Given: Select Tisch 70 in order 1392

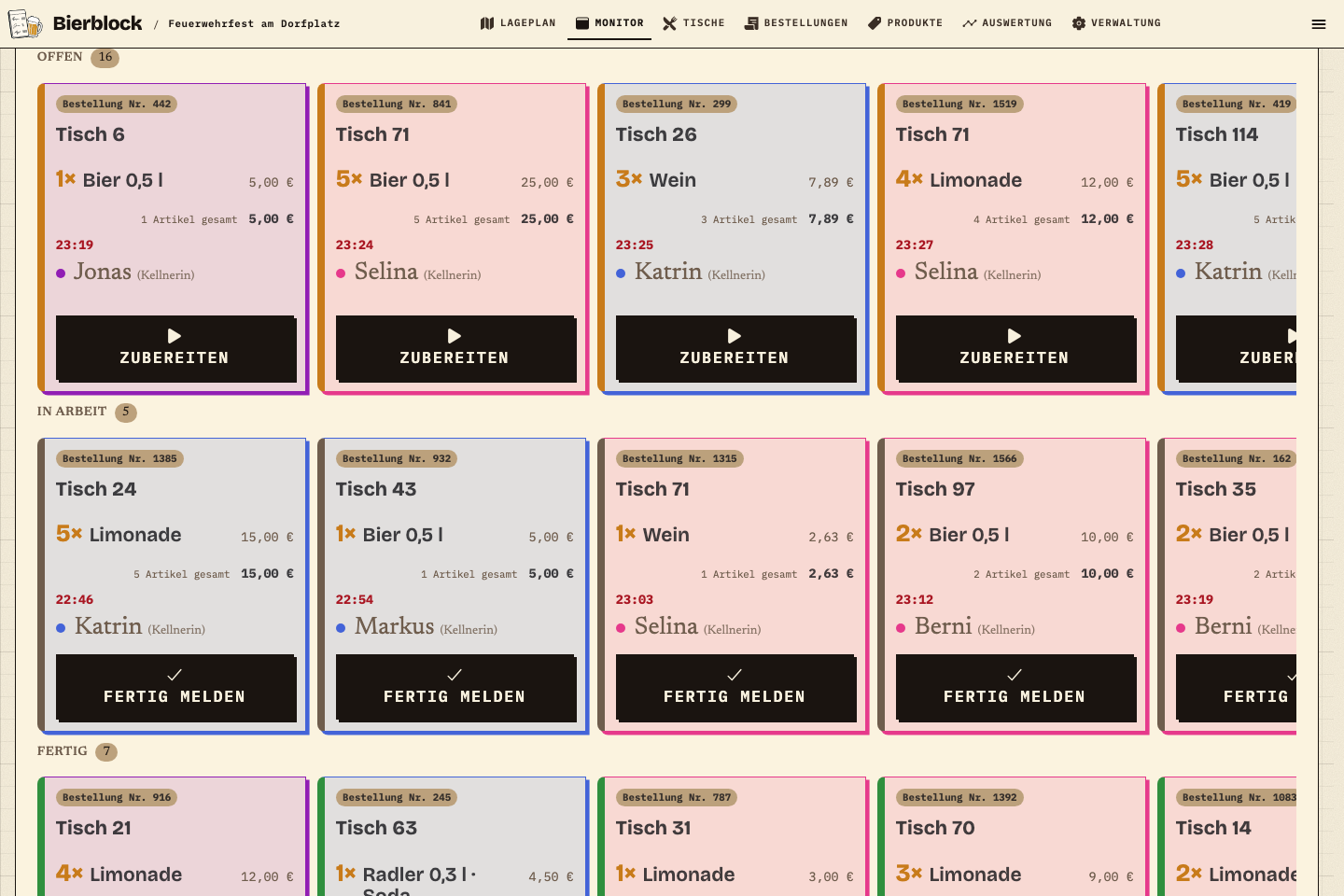Looking at the screenshot, I should click(935, 828).
